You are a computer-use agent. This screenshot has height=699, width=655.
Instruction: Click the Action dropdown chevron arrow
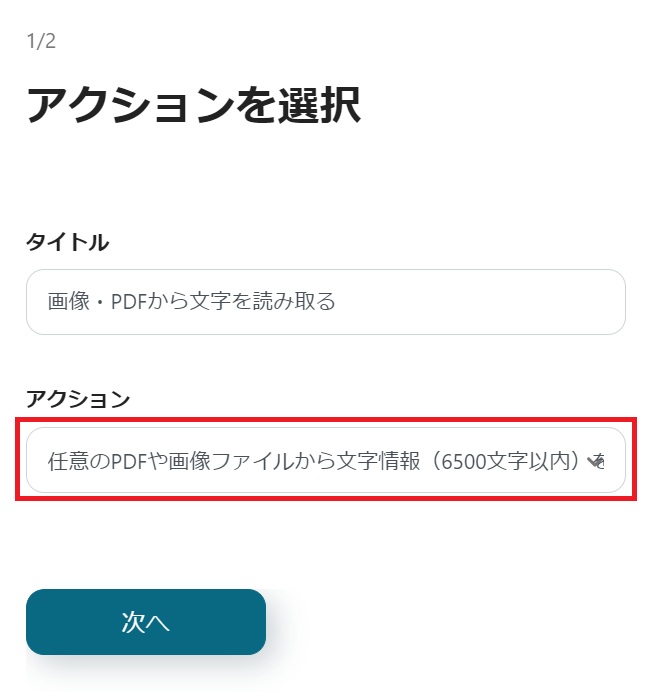click(x=597, y=461)
